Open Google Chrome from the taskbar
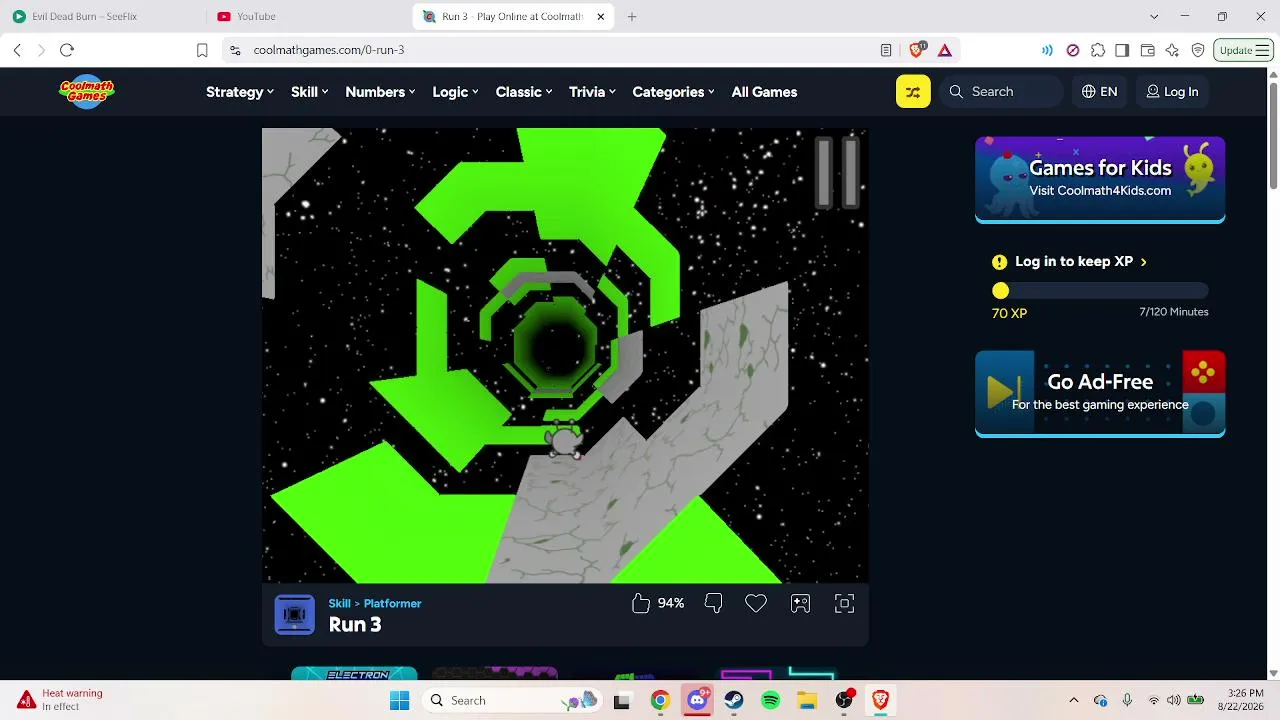This screenshot has height=720, width=1280. pos(660,701)
